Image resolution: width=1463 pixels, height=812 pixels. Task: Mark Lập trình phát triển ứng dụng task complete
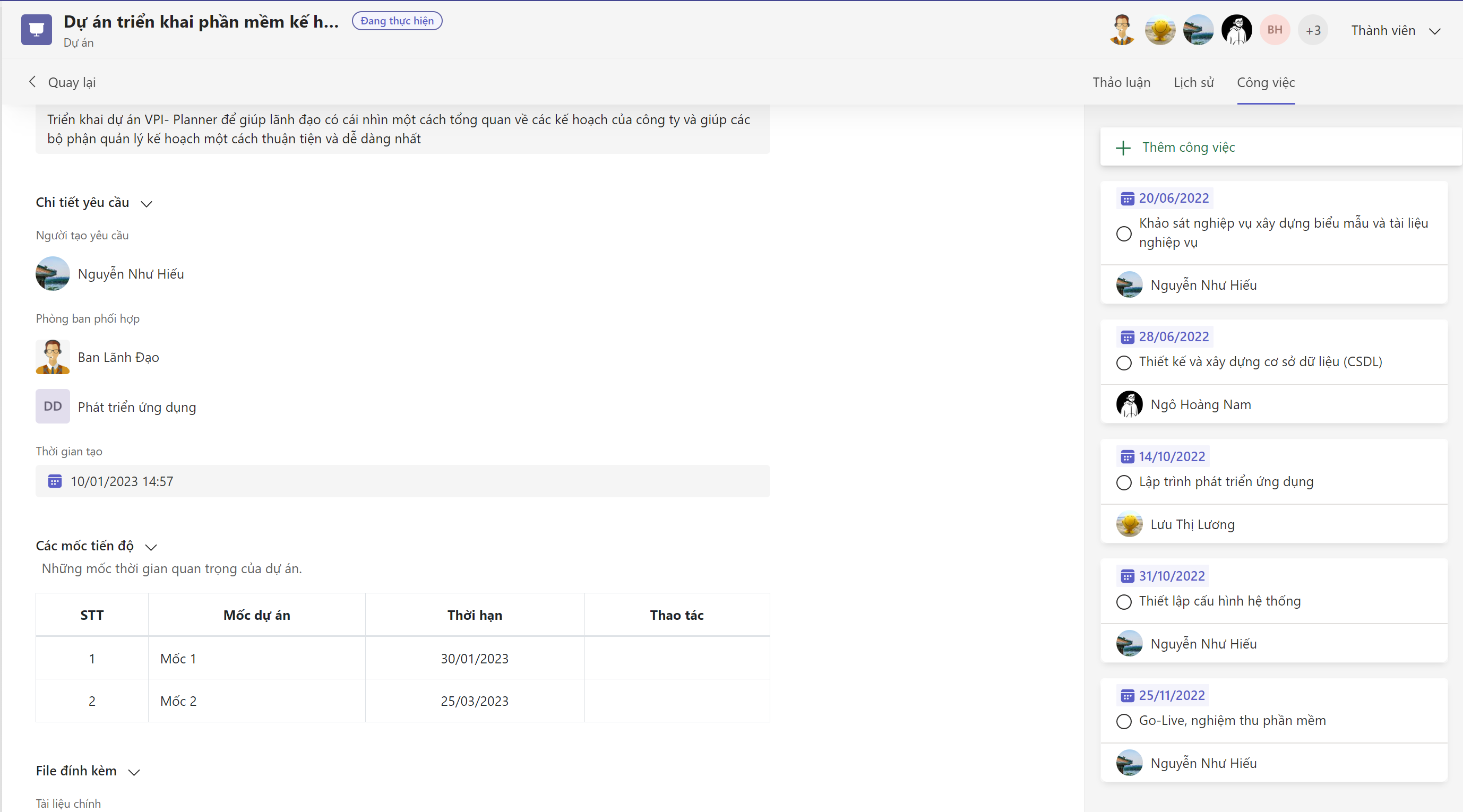[x=1123, y=482]
